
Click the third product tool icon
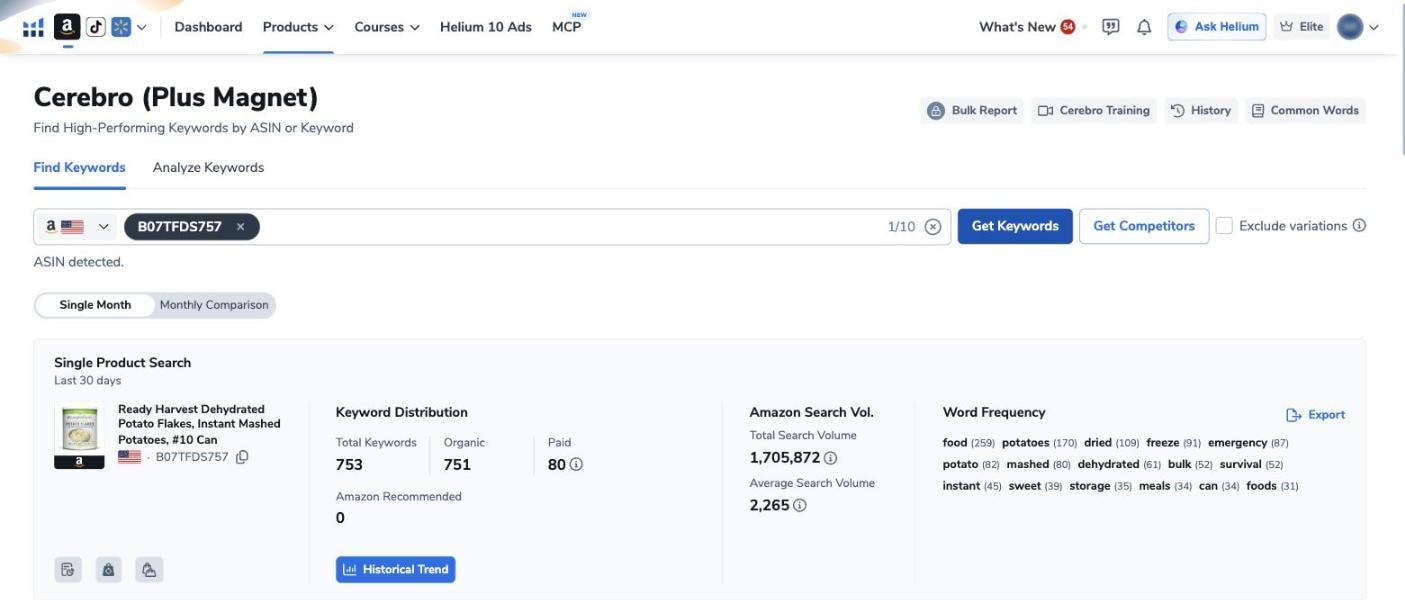(149, 570)
